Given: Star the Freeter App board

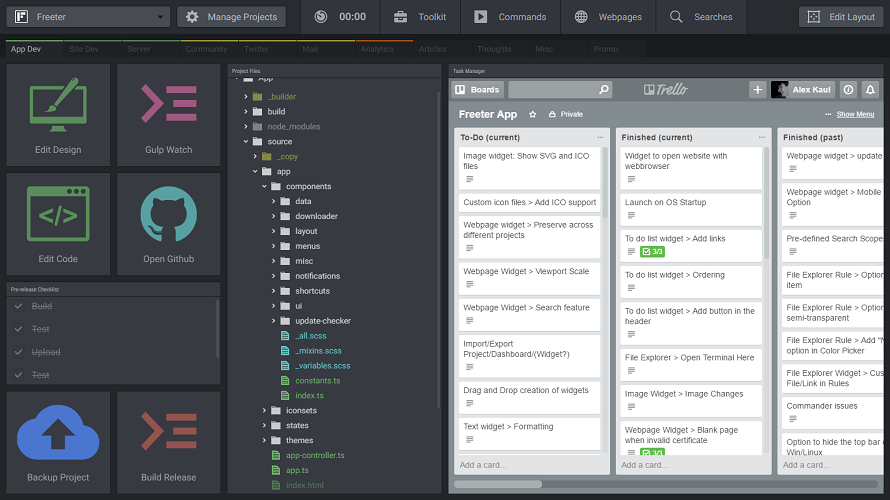Looking at the screenshot, I should tap(532, 115).
